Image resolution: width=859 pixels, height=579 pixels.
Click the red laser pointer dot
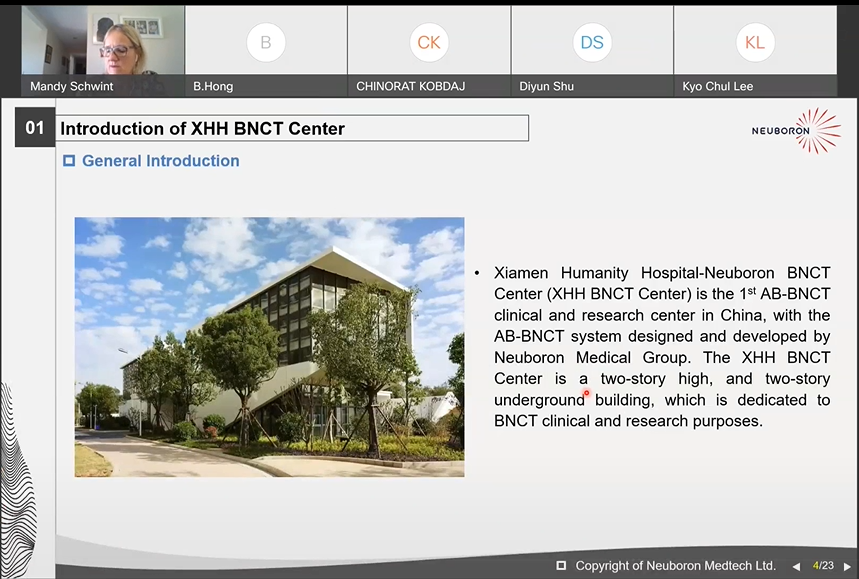point(587,393)
